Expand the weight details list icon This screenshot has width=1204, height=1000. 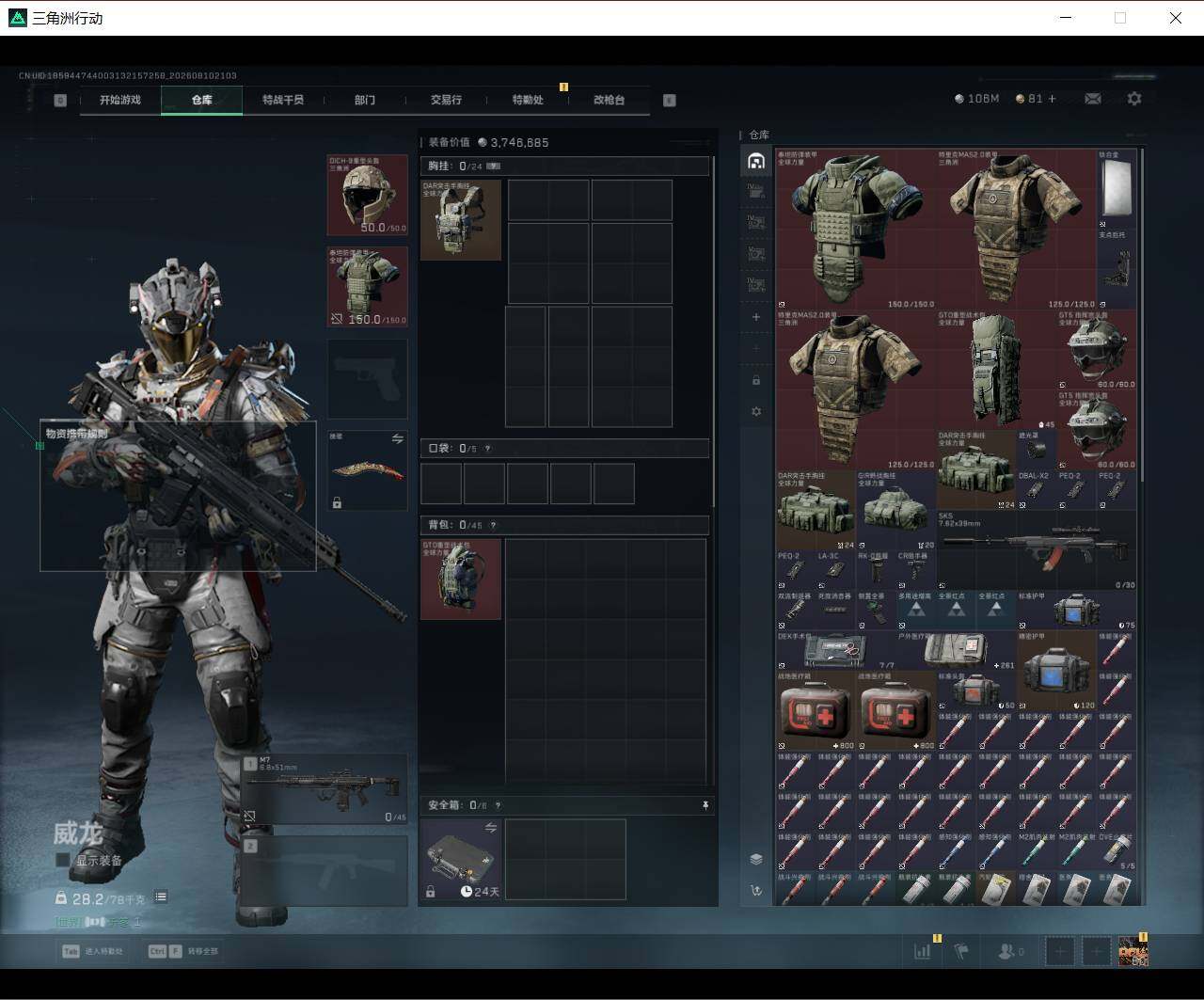(161, 897)
